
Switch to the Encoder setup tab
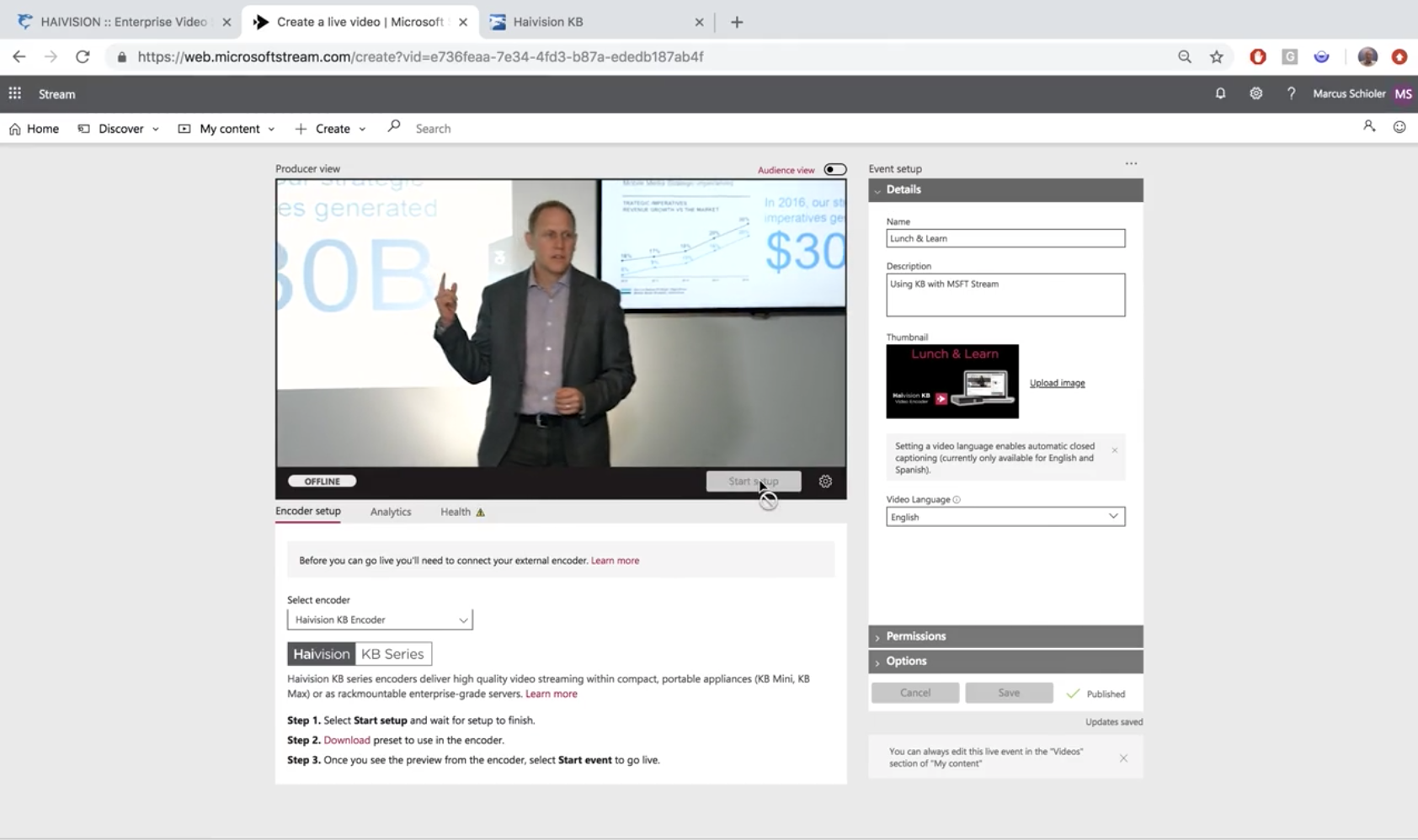click(x=307, y=511)
